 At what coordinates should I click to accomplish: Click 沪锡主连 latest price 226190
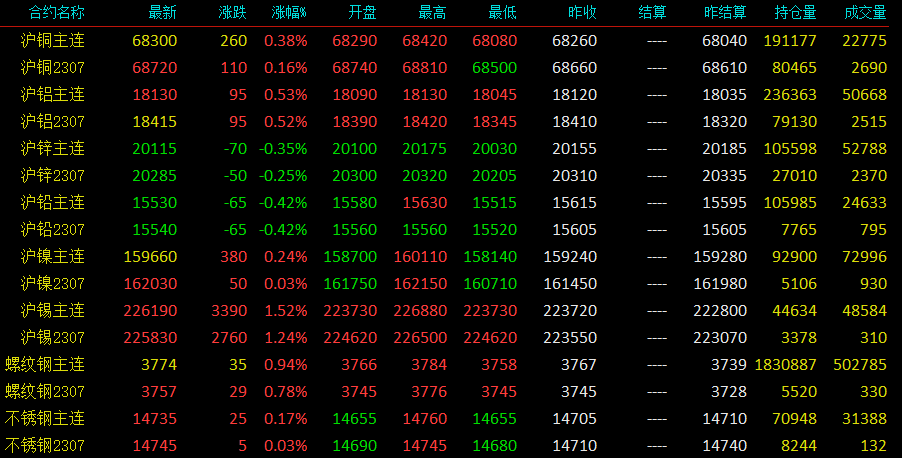click(150, 311)
